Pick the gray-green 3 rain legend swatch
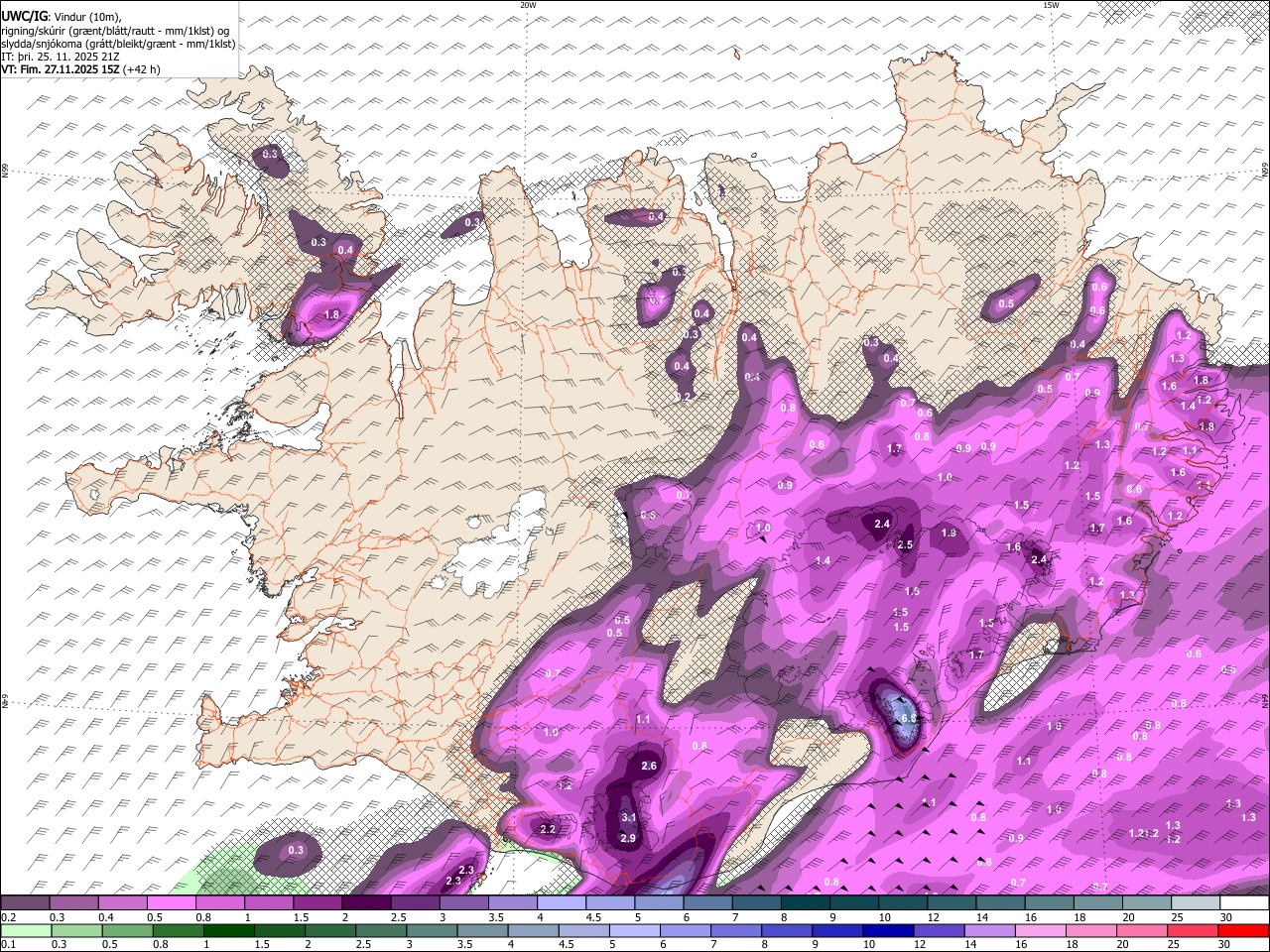Viewport: 1270px width, 952px height. click(x=432, y=931)
